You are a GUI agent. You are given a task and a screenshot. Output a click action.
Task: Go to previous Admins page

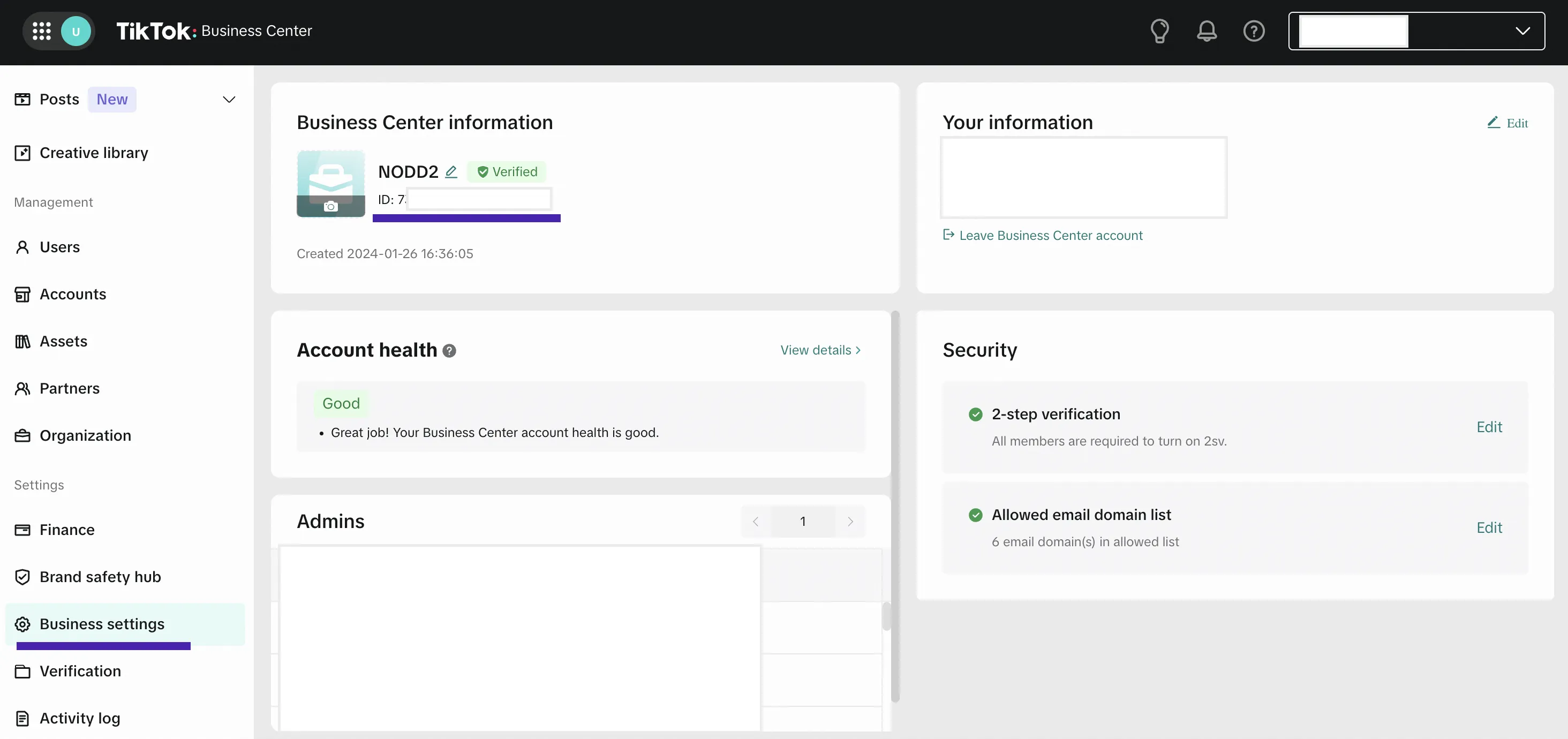(756, 522)
